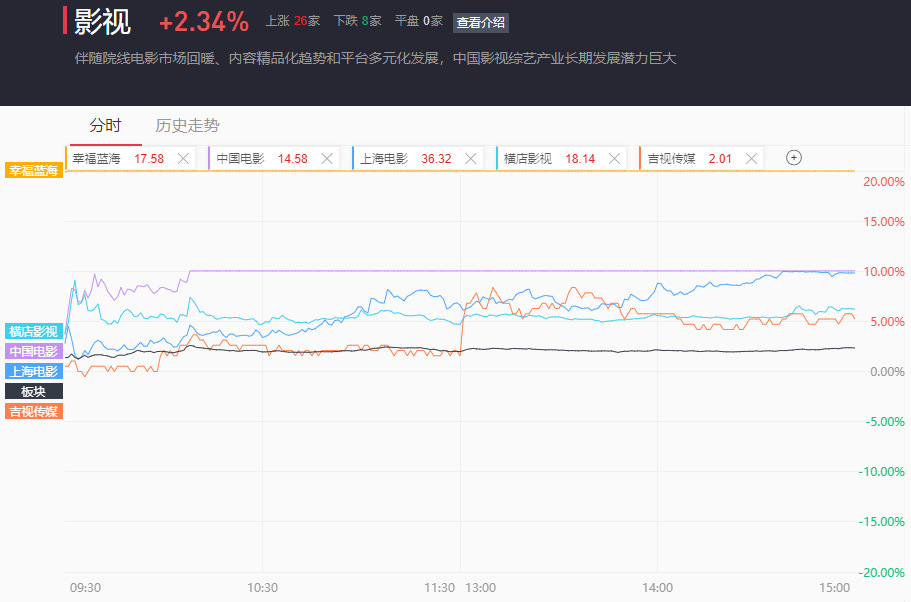Toggle the 上海电影 legend label

point(34,371)
